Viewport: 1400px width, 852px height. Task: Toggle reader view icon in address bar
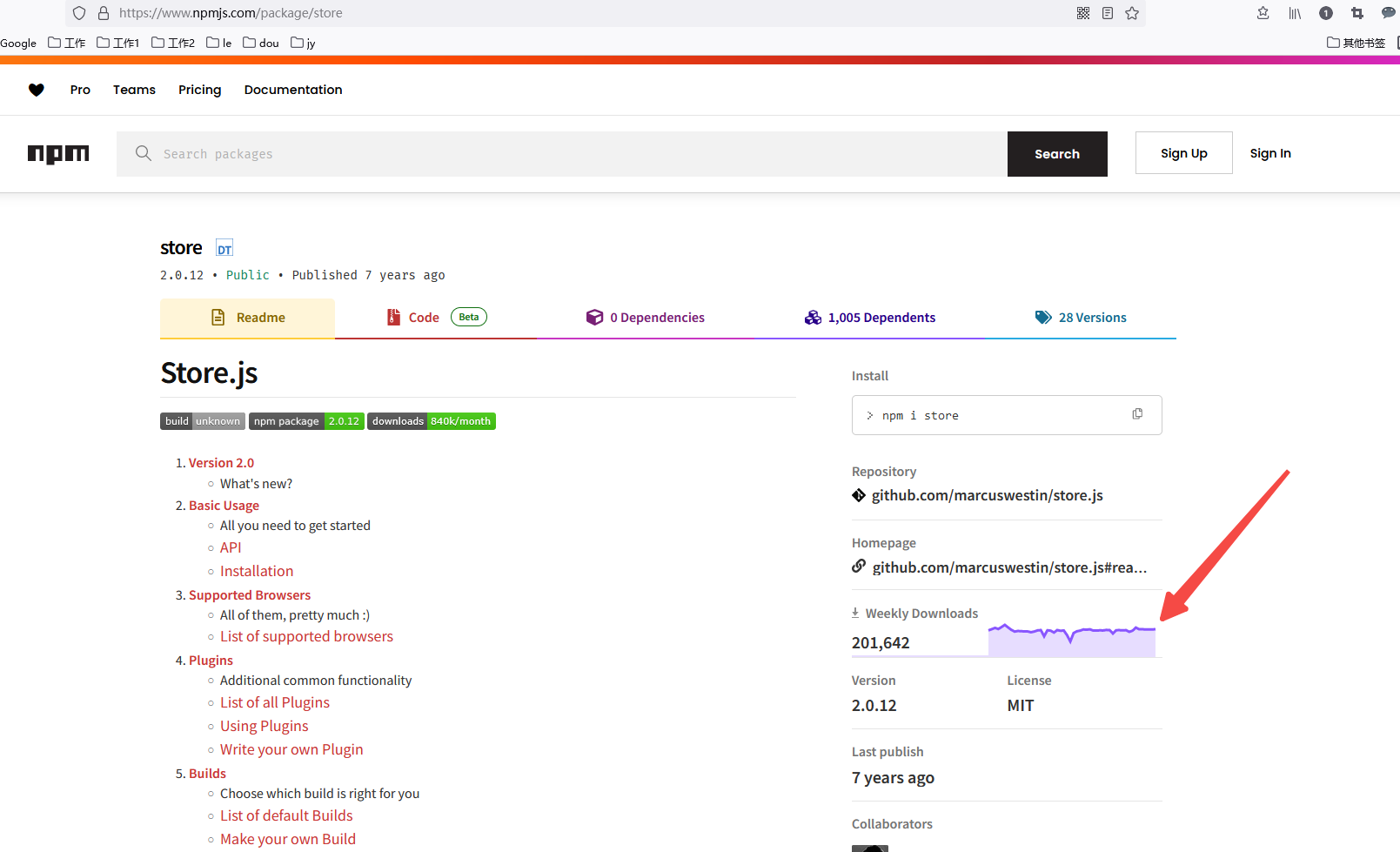click(1108, 13)
